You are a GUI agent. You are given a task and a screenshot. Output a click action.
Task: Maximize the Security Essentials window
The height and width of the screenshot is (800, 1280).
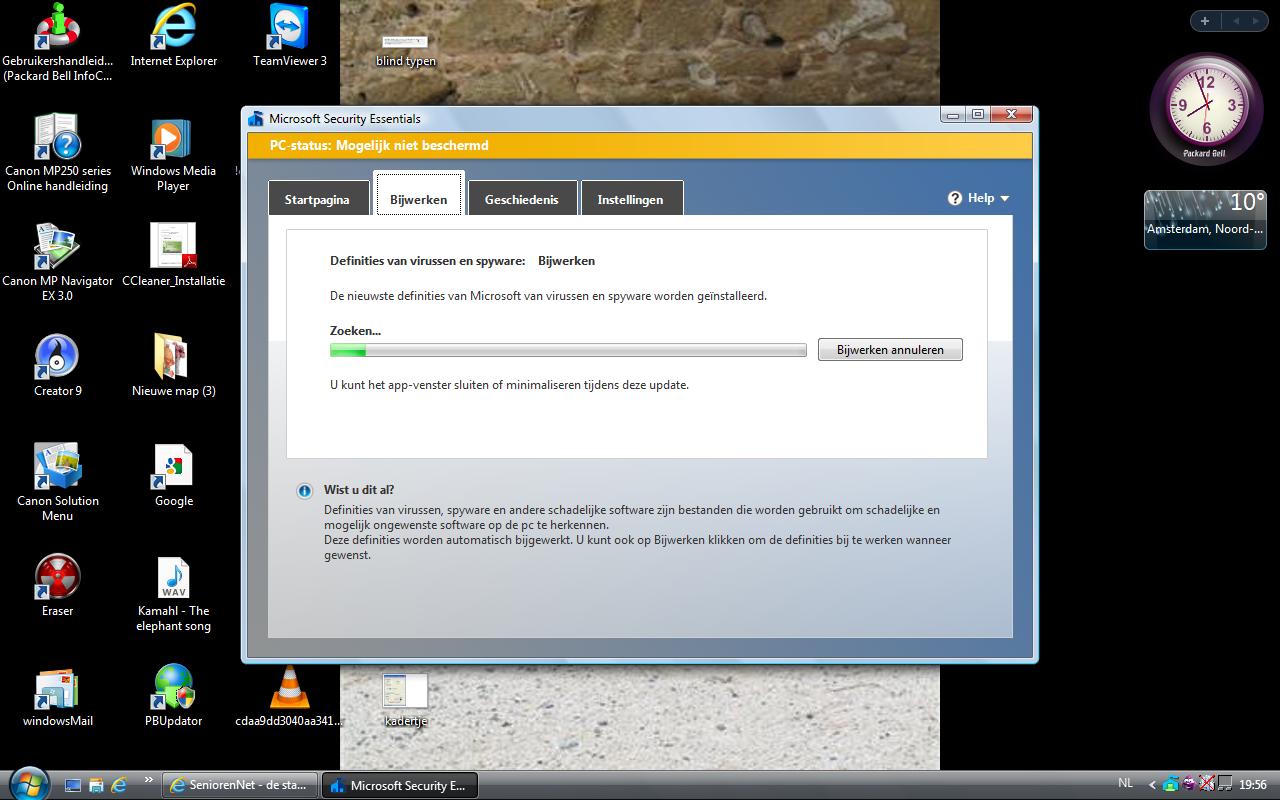(978, 115)
